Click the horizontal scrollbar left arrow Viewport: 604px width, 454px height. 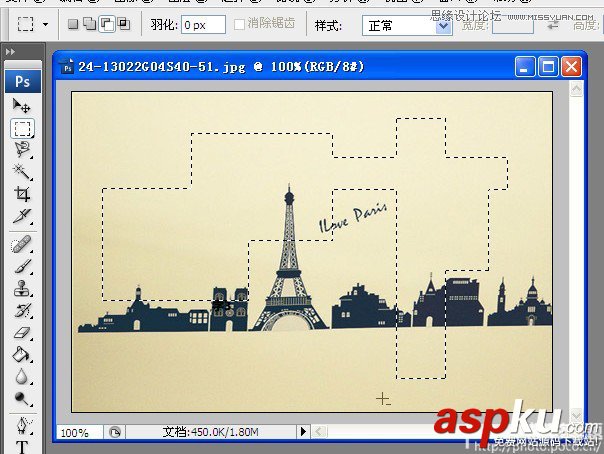pos(319,432)
